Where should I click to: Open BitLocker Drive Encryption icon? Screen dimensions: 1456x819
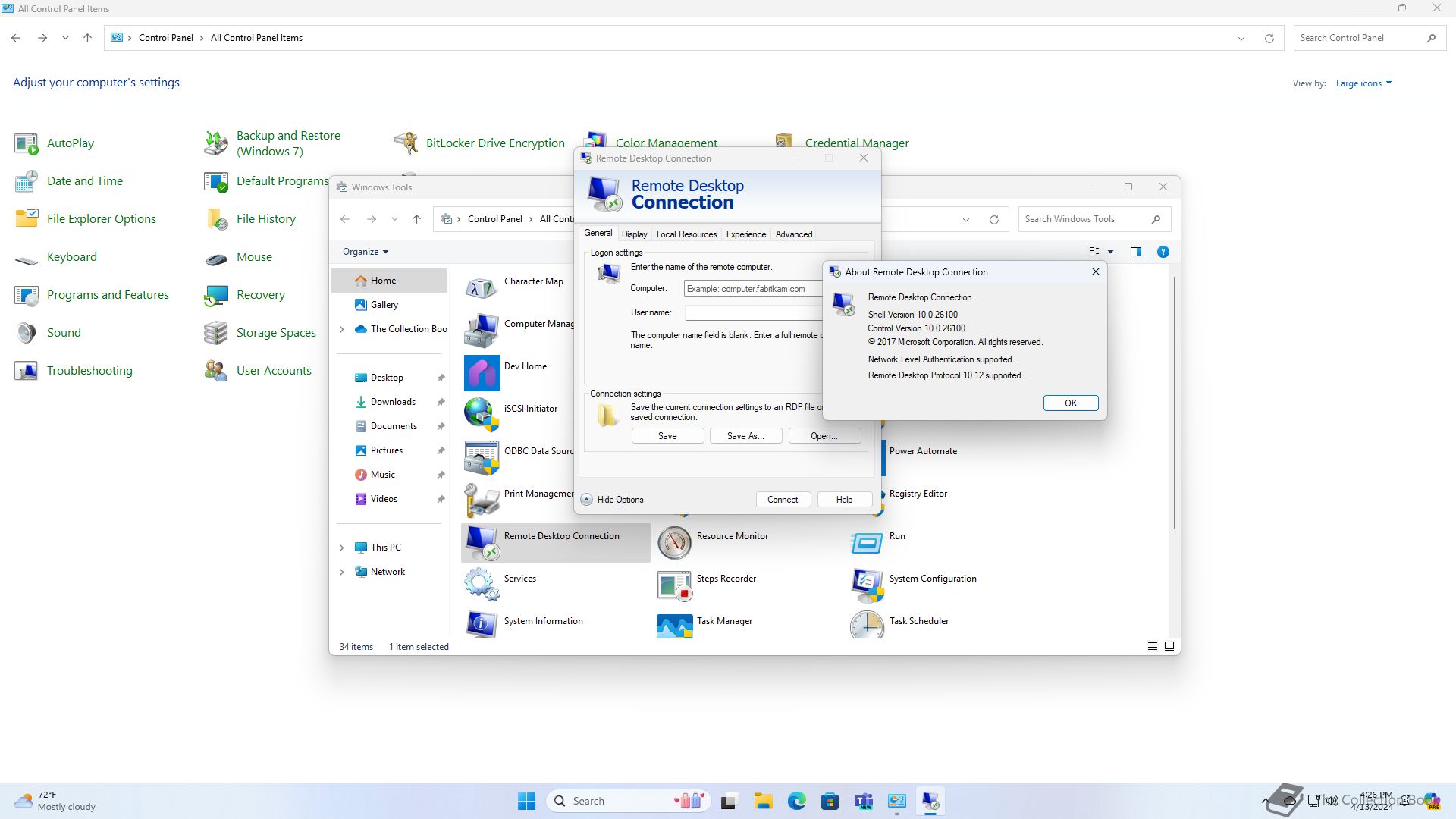[405, 143]
